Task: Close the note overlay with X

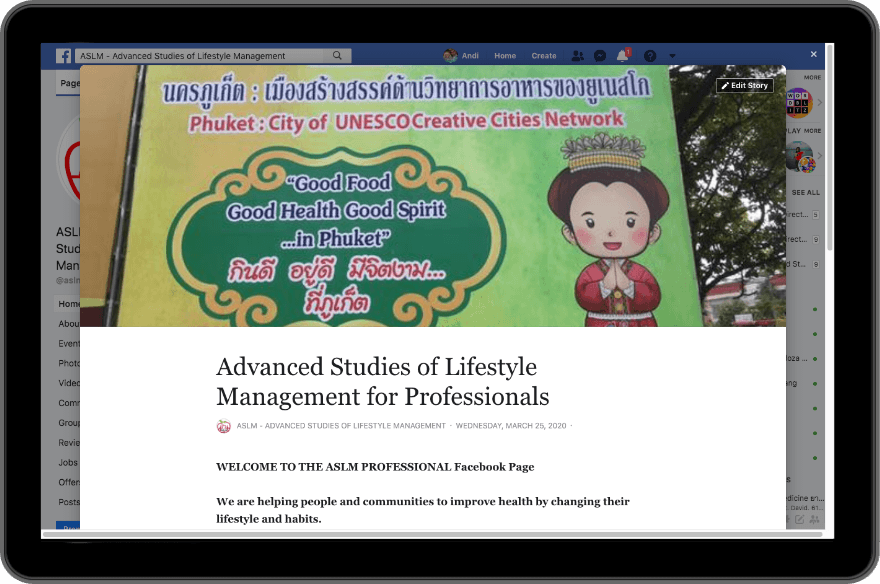Action: click(x=813, y=54)
